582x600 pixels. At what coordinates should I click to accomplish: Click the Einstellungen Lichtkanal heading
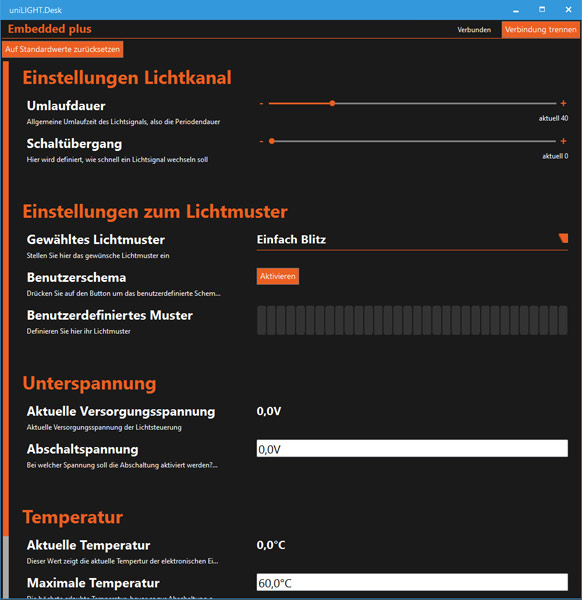pyautogui.click(x=127, y=78)
